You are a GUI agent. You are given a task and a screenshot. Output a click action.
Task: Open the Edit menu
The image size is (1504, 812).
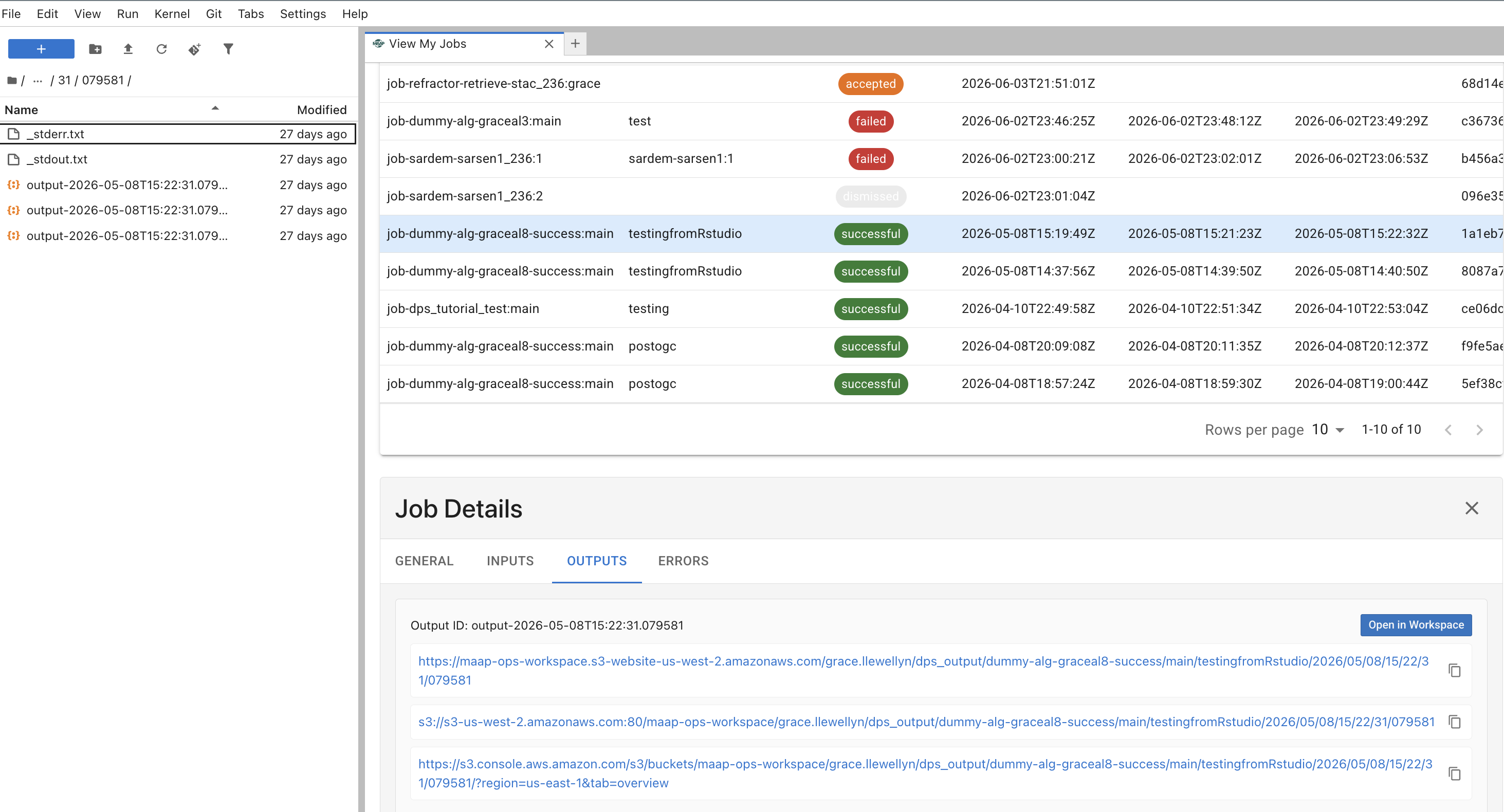click(x=47, y=13)
